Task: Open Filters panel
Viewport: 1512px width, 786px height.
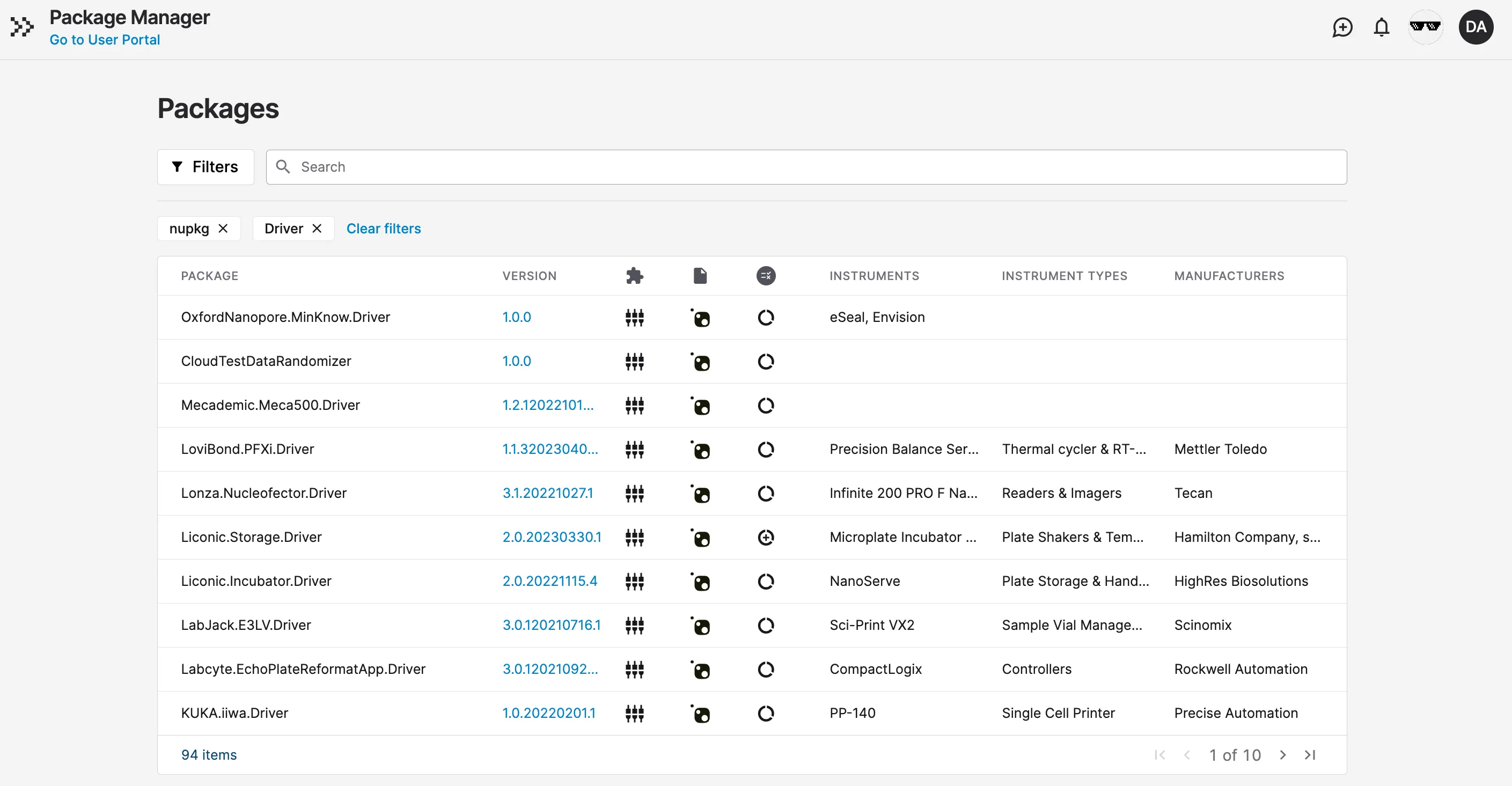Action: point(206,166)
